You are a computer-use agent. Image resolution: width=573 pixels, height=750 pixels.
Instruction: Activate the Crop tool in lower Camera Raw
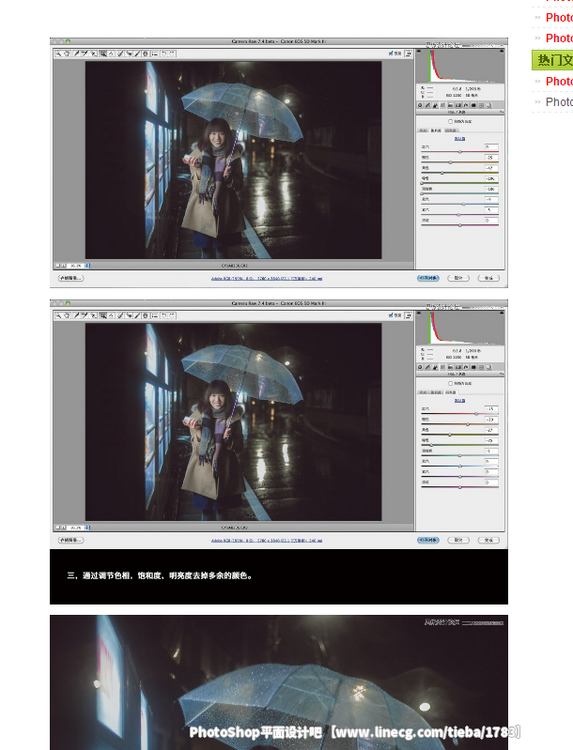[103, 316]
